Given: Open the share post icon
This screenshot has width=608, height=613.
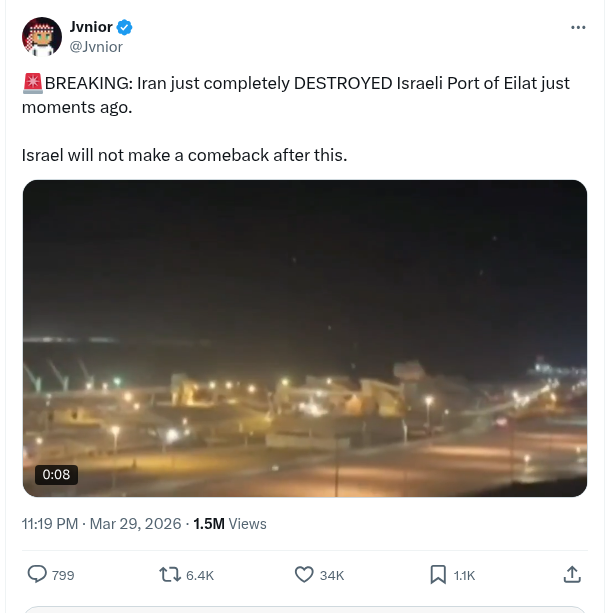Looking at the screenshot, I should pyautogui.click(x=572, y=574).
